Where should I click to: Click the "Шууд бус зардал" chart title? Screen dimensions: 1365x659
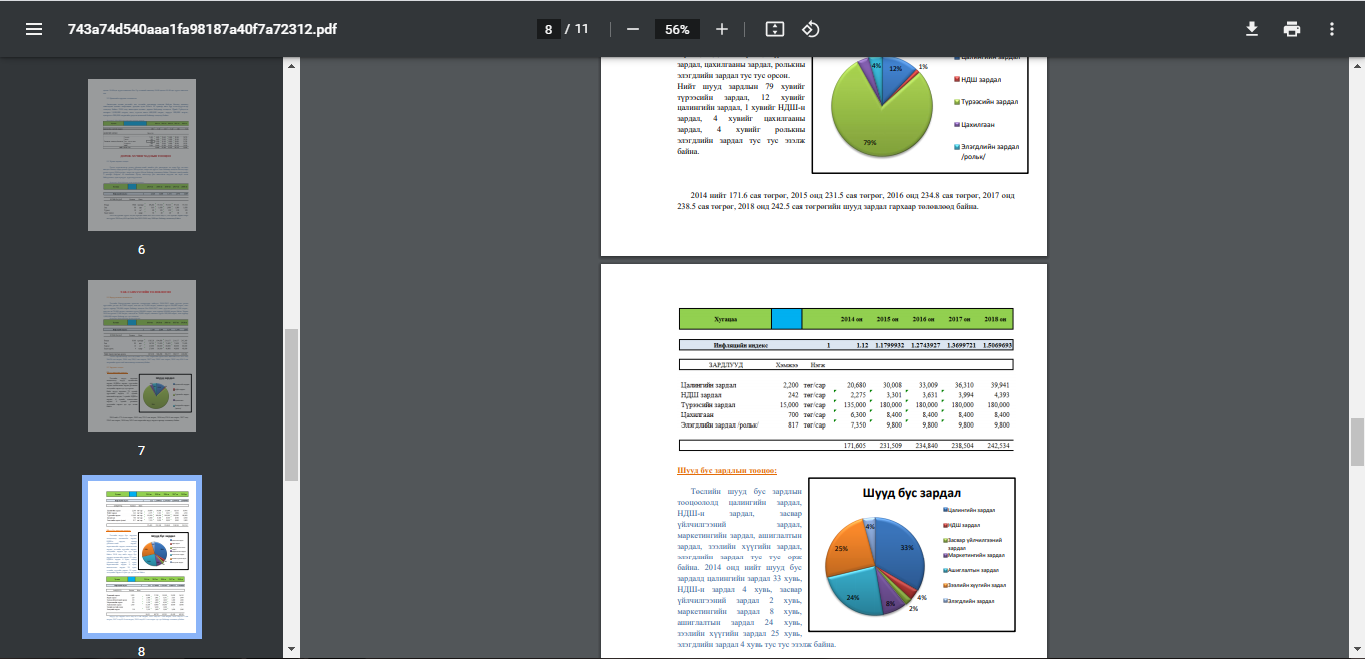pyautogui.click(x=911, y=493)
